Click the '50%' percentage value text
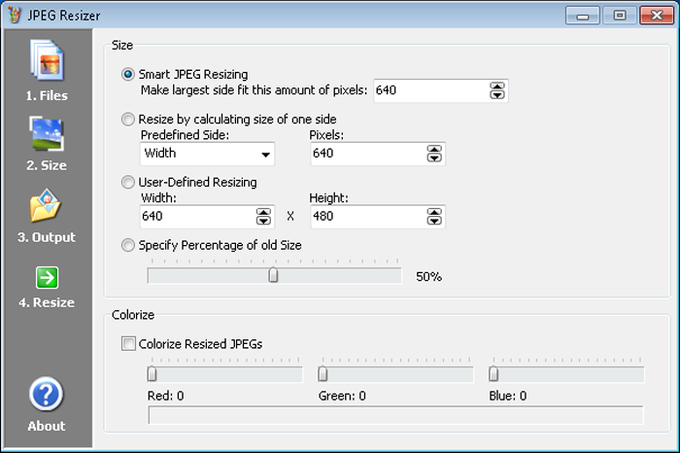This screenshot has height=453, width=680. click(428, 277)
